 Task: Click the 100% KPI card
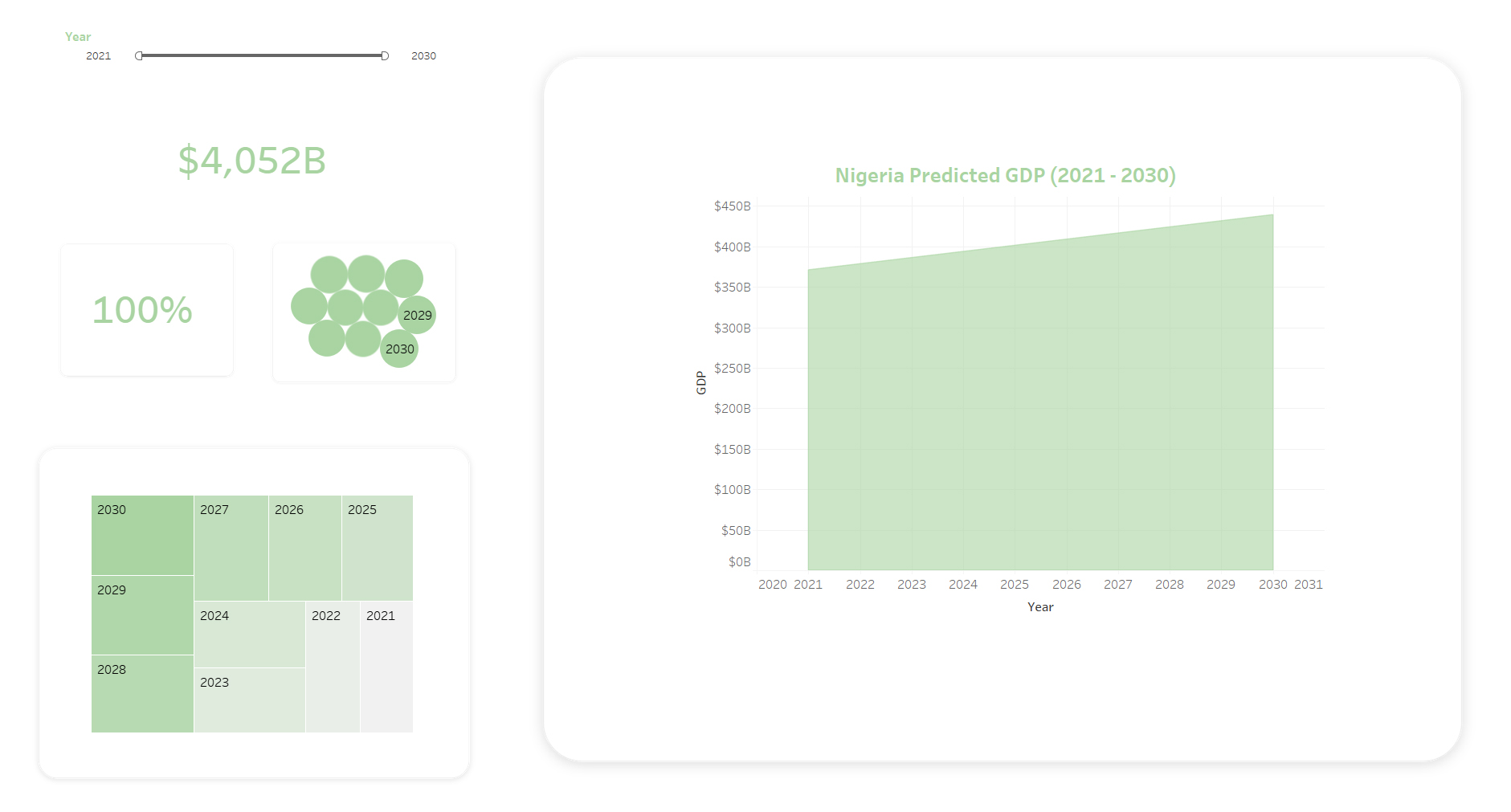(147, 310)
